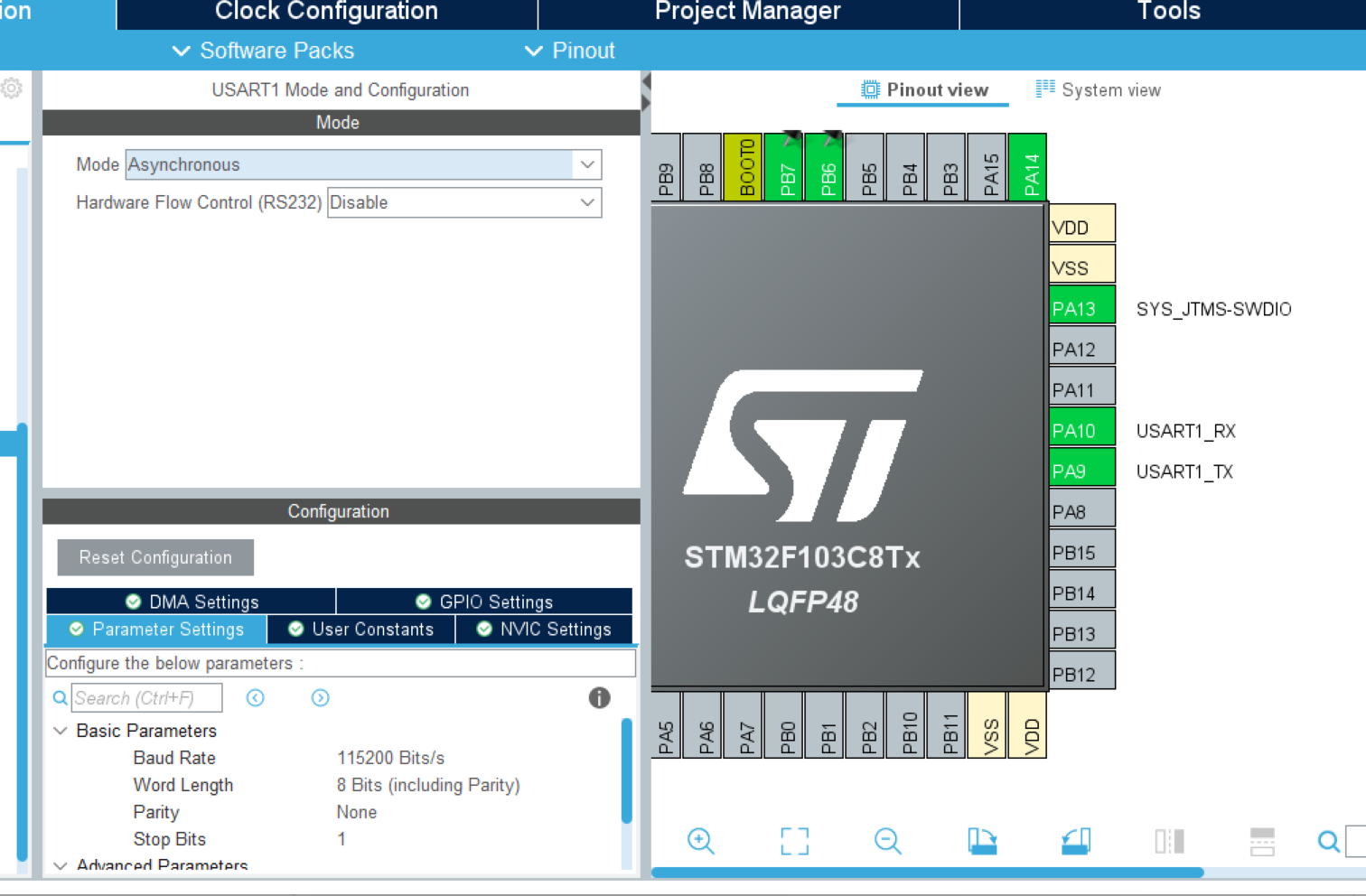This screenshot has width=1366, height=896.
Task: Click the PA5 pin on the chip
Action: [666, 725]
